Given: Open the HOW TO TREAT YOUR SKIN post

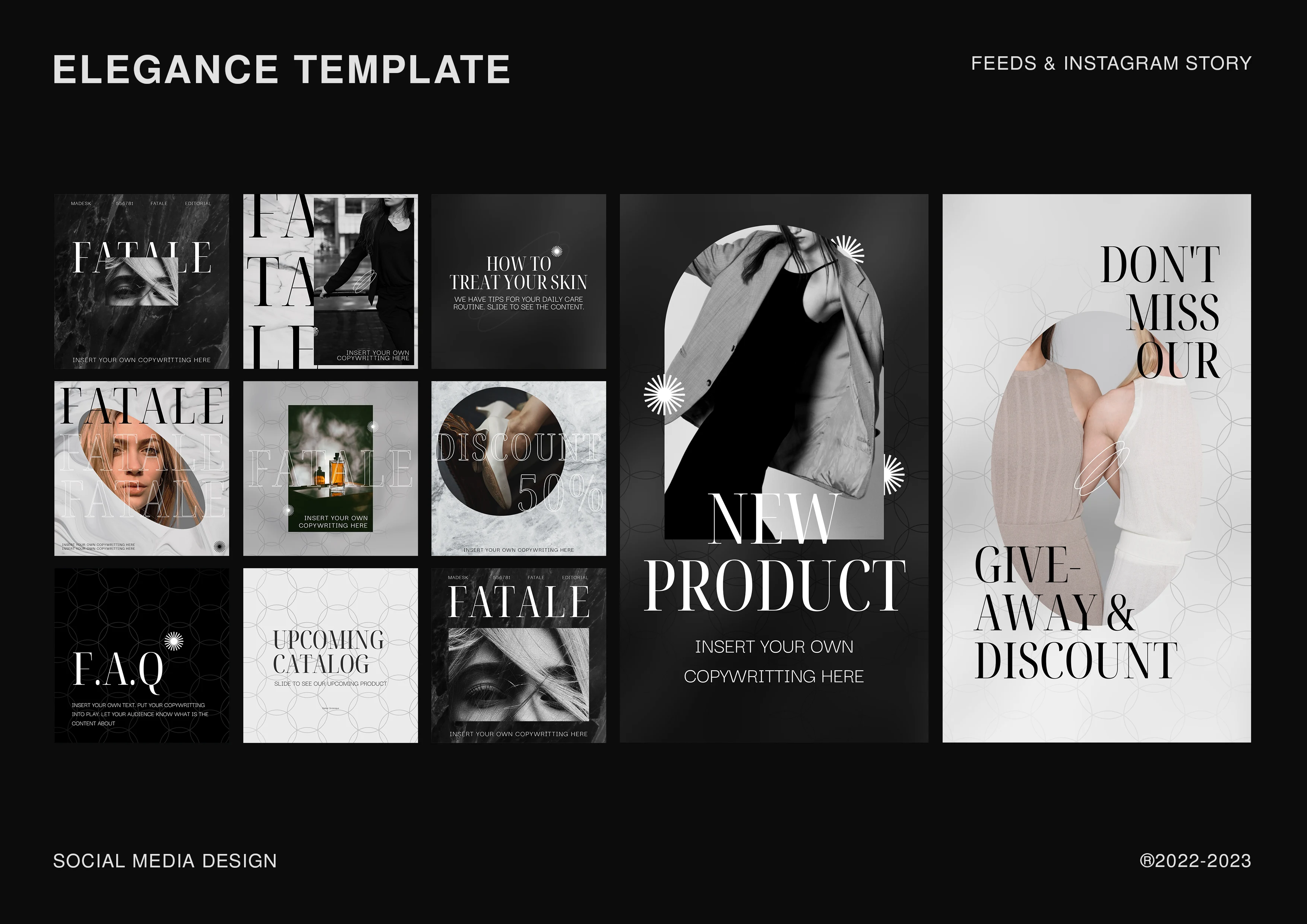Looking at the screenshot, I should click(x=518, y=281).
